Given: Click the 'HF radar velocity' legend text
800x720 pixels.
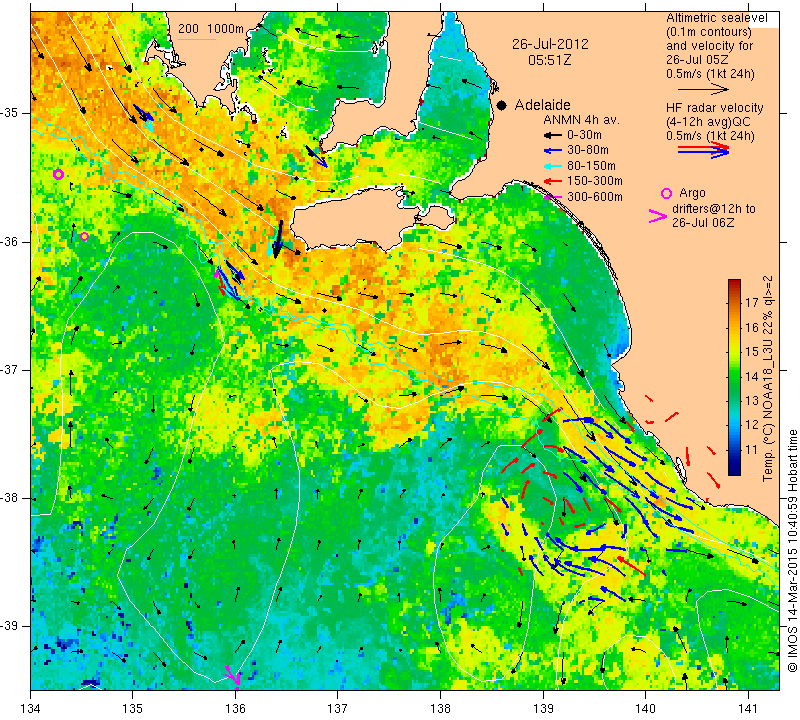Looking at the screenshot, I should 715,108.
